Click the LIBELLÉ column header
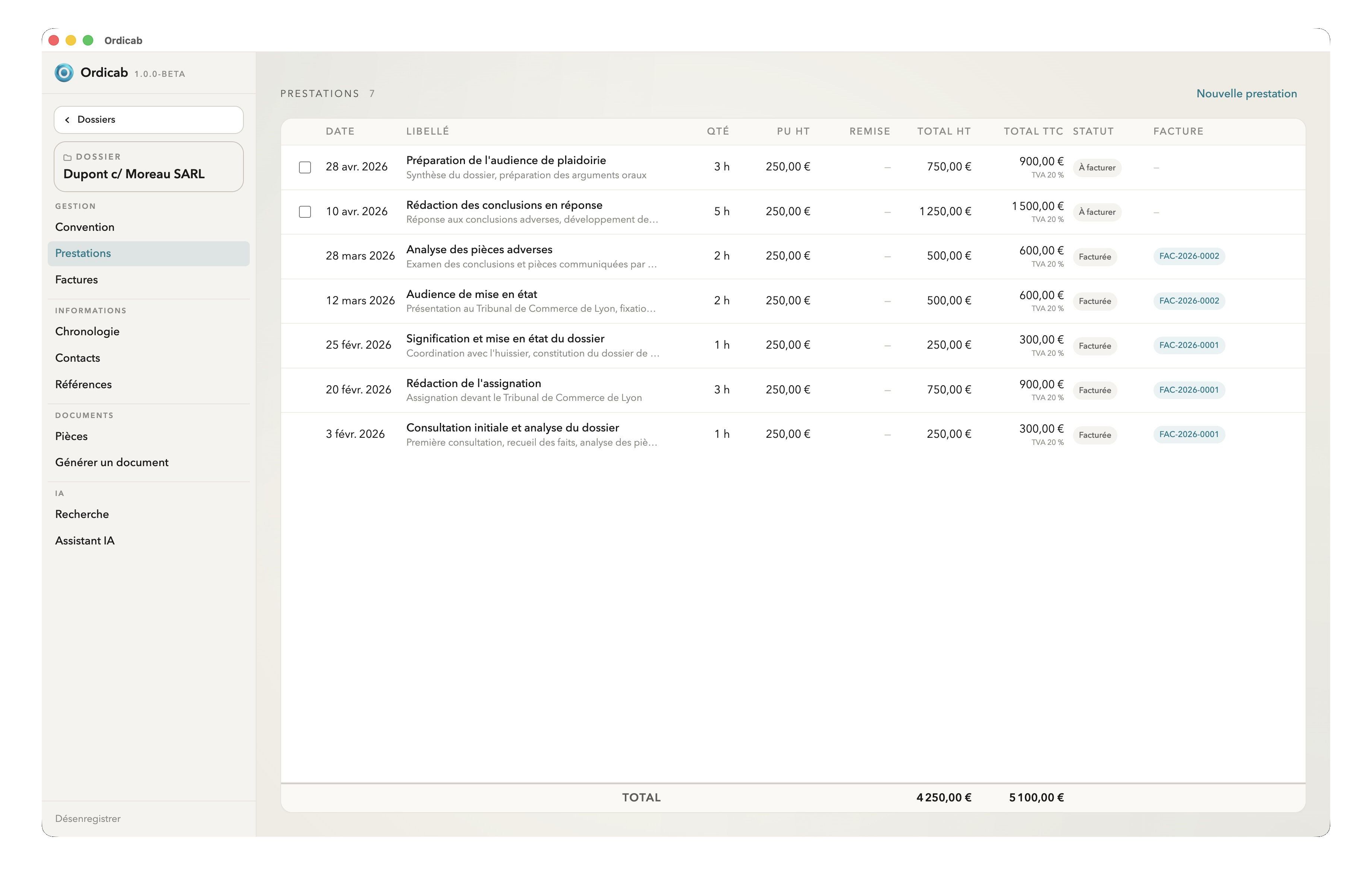1372x892 pixels. (x=427, y=132)
